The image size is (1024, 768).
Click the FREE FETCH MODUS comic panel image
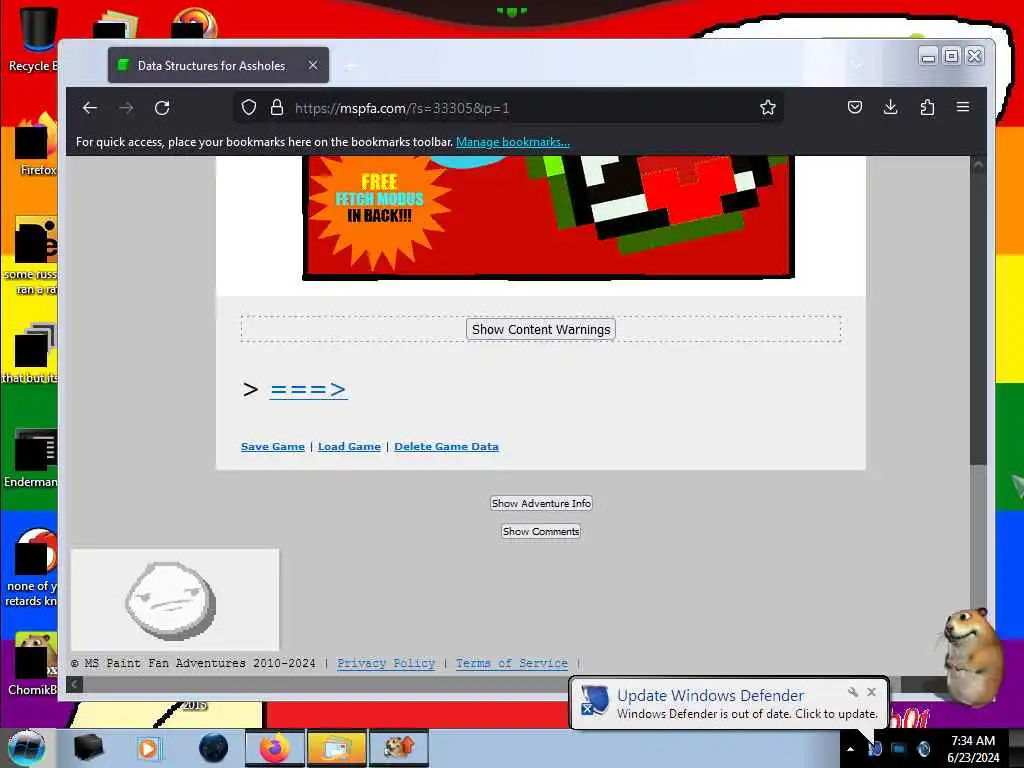pos(549,216)
